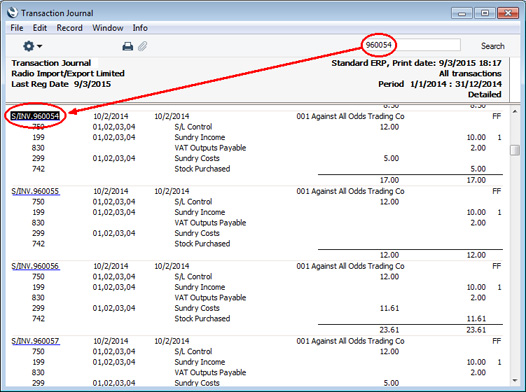Click the app logo in title bar
Image resolution: width=526 pixels, height=392 pixels.
click(12, 13)
